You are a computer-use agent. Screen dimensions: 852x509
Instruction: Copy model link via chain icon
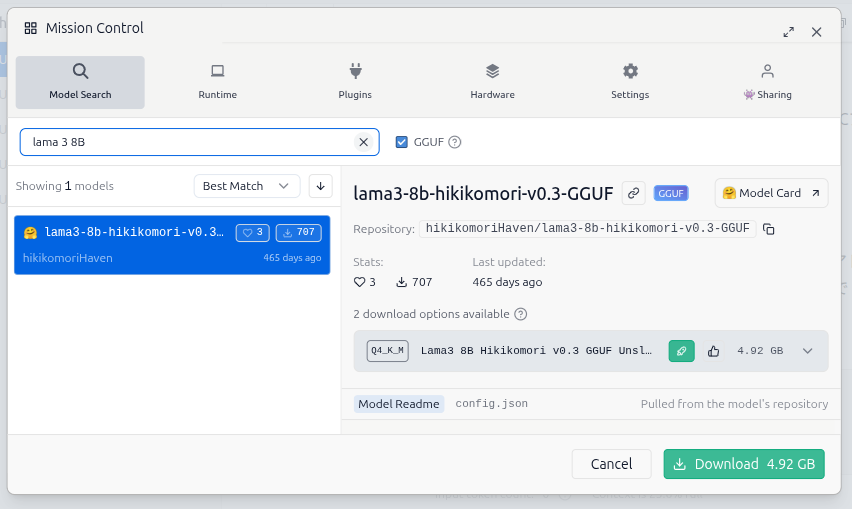633,193
